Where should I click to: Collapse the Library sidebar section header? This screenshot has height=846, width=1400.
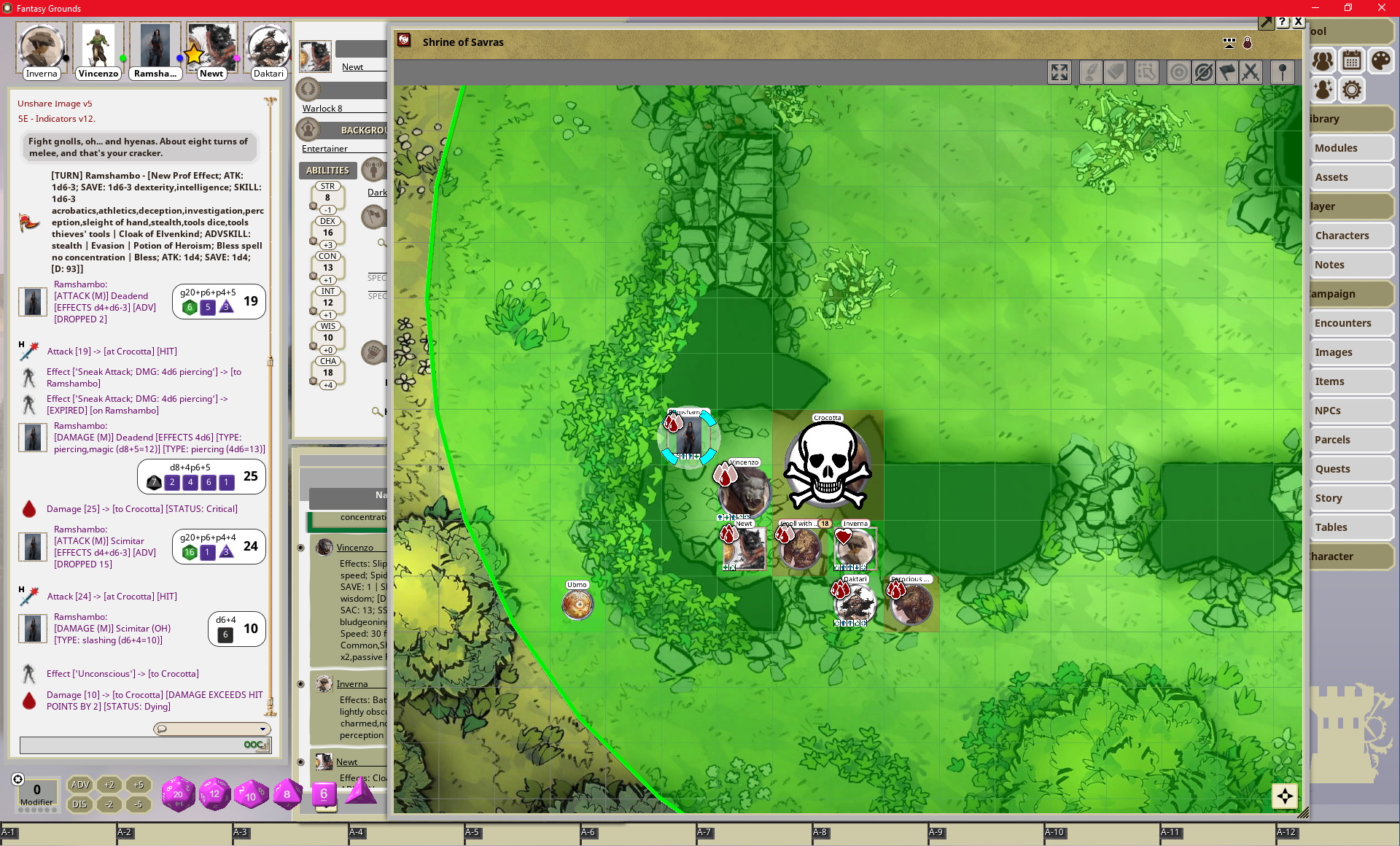[x=1351, y=119]
